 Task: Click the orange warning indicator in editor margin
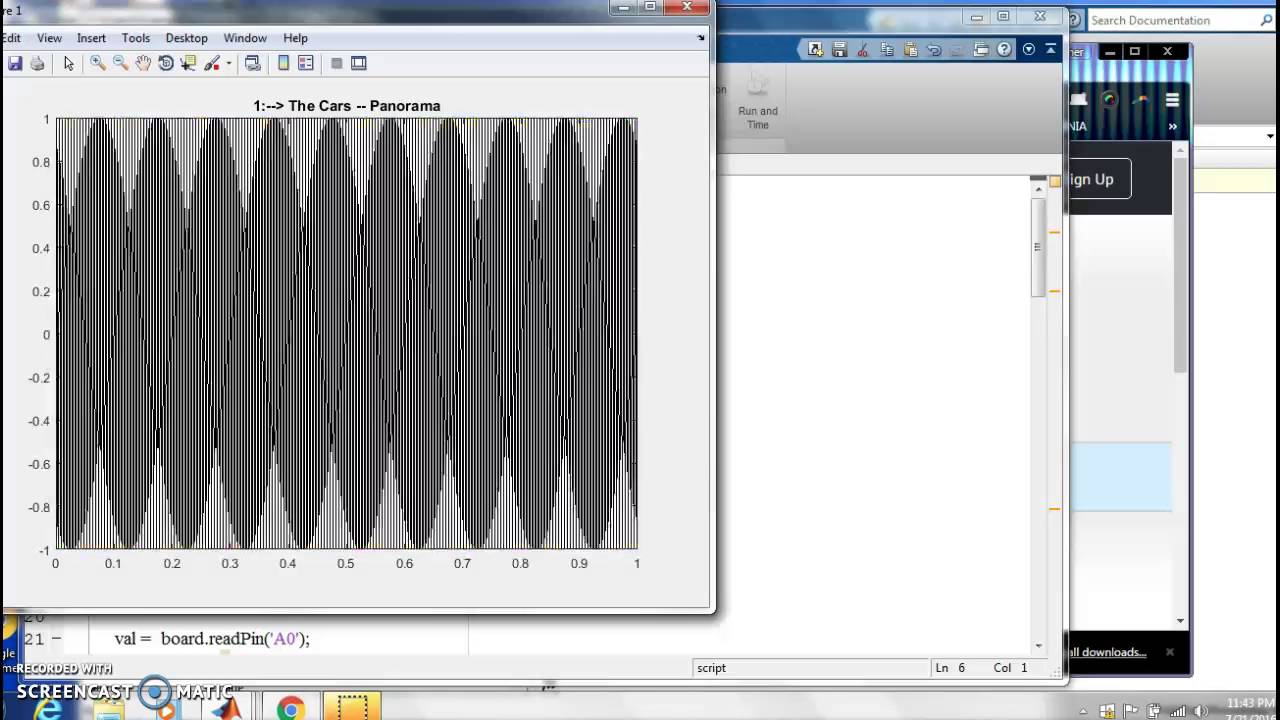click(x=1054, y=182)
